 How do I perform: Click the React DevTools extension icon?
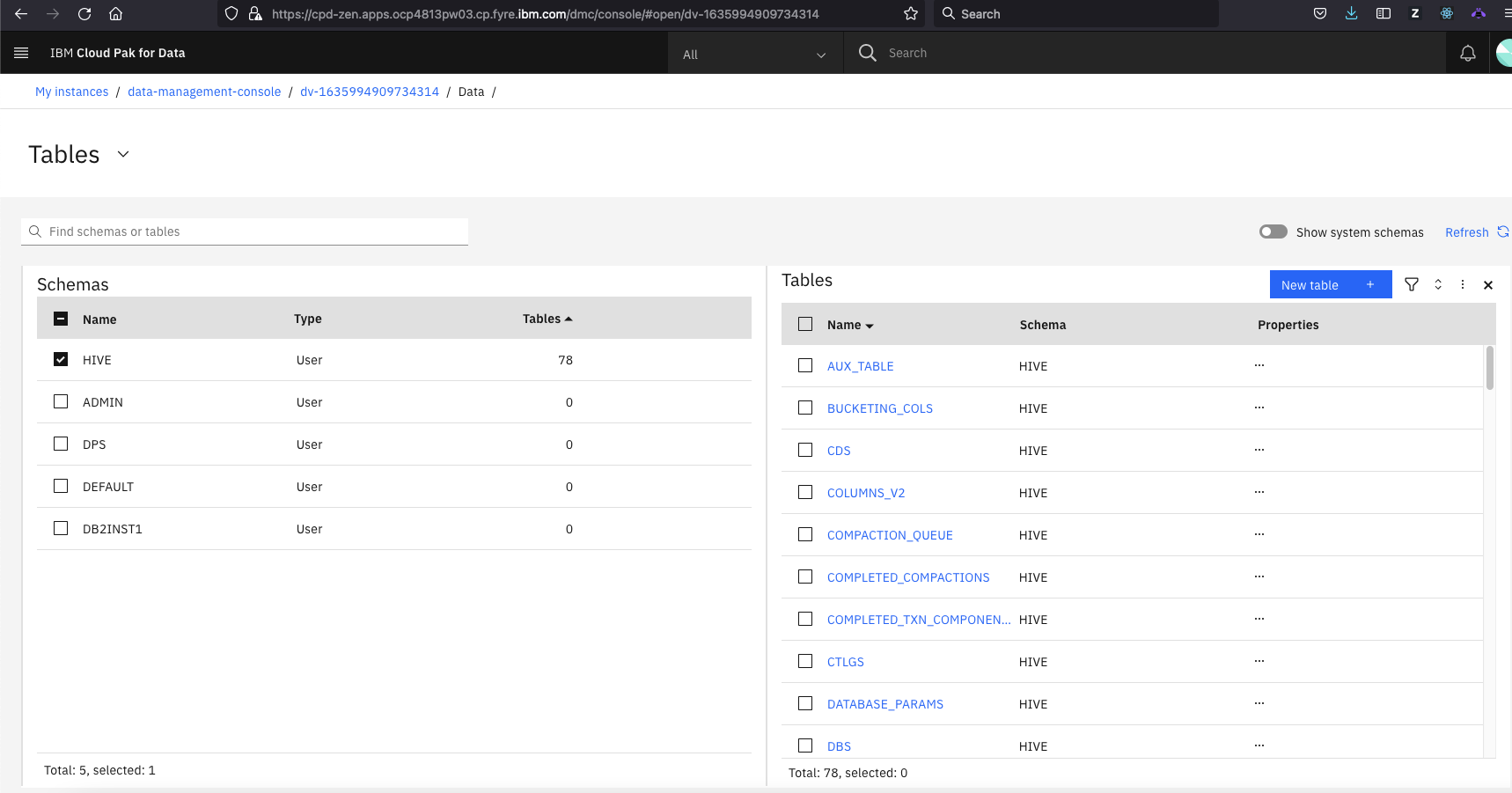point(1447,13)
